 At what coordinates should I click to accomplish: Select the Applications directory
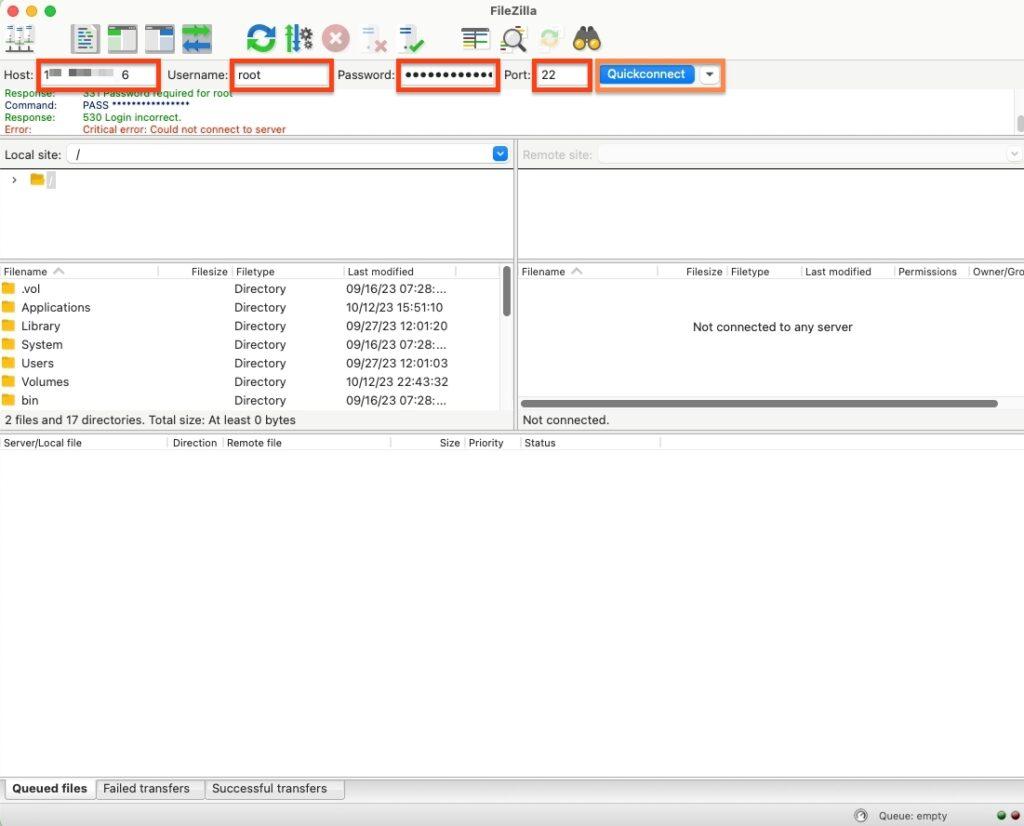(x=249, y=308)
